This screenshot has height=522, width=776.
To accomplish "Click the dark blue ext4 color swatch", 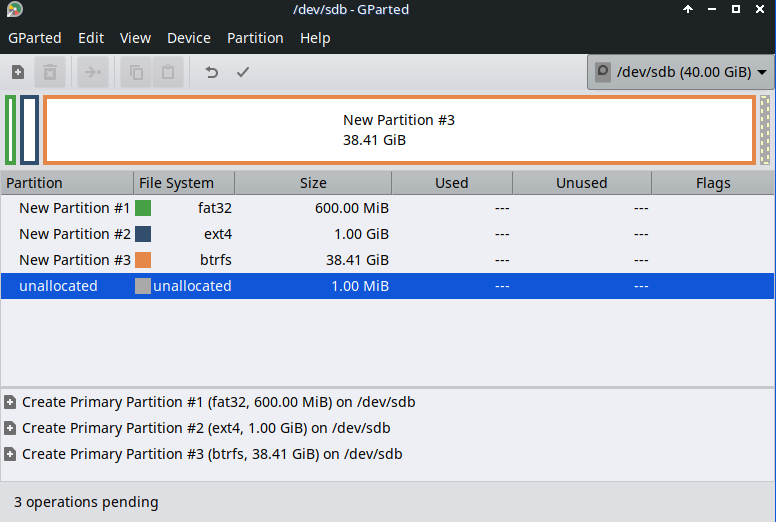I will [143, 234].
